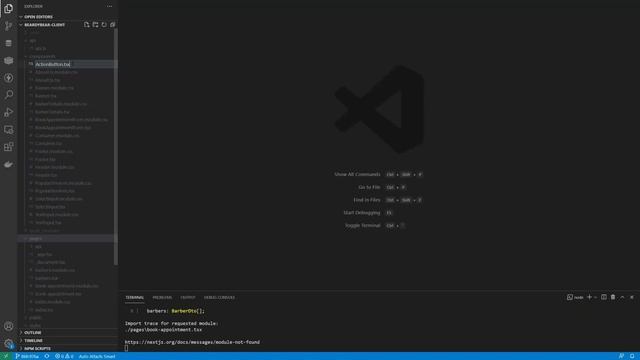Viewport: 640px width, 360px height.
Task: Open the nextjs.org module-not-found link
Action: coord(192,342)
